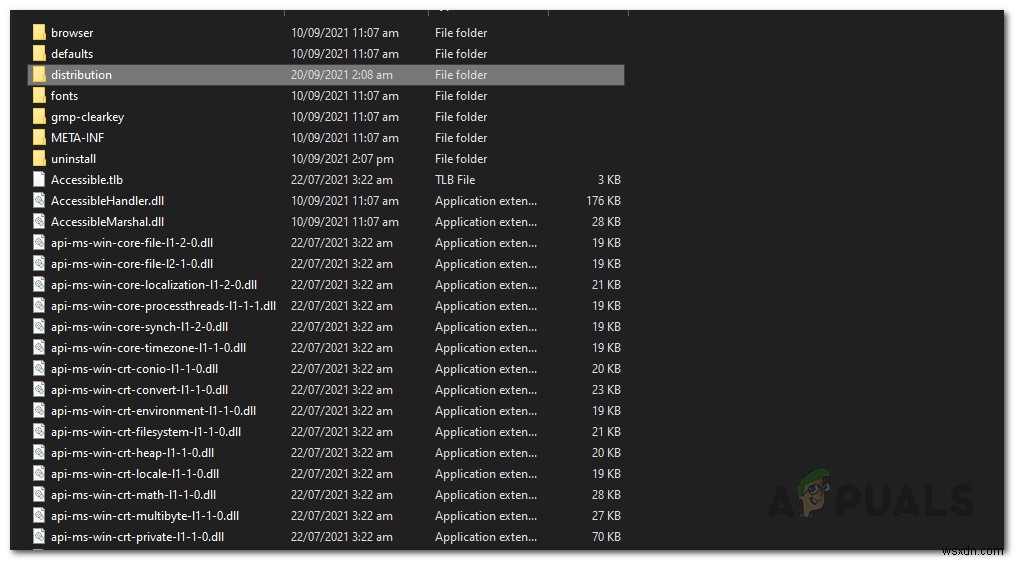Click the fonts folder icon

point(39,96)
